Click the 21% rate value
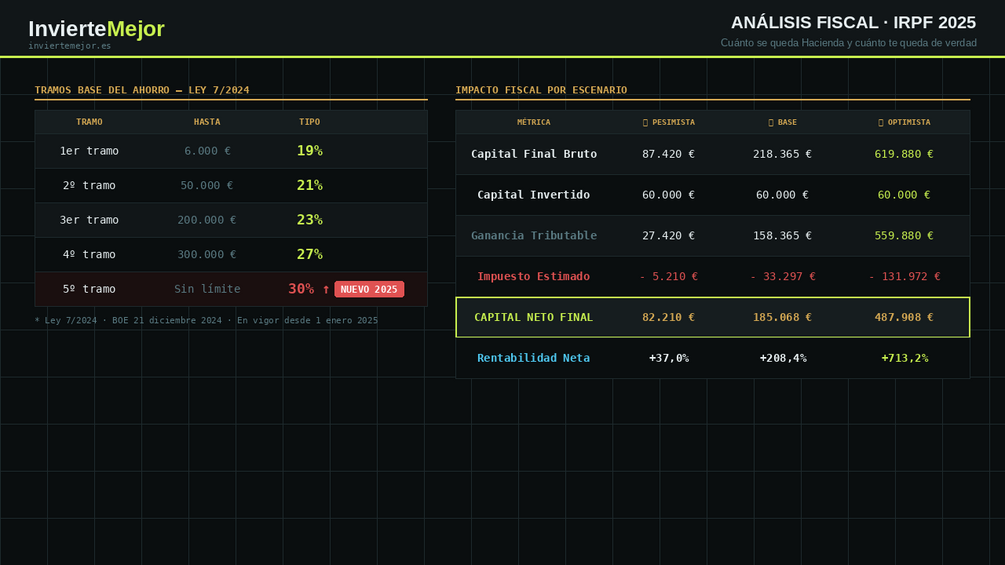Image resolution: width=1005 pixels, height=565 pixels. [x=310, y=185]
